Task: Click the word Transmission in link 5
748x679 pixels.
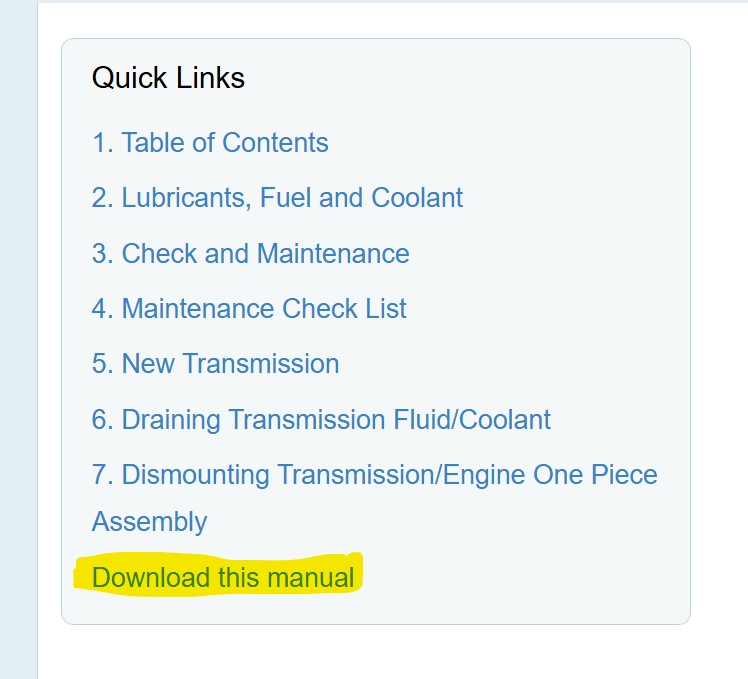Action: (261, 364)
